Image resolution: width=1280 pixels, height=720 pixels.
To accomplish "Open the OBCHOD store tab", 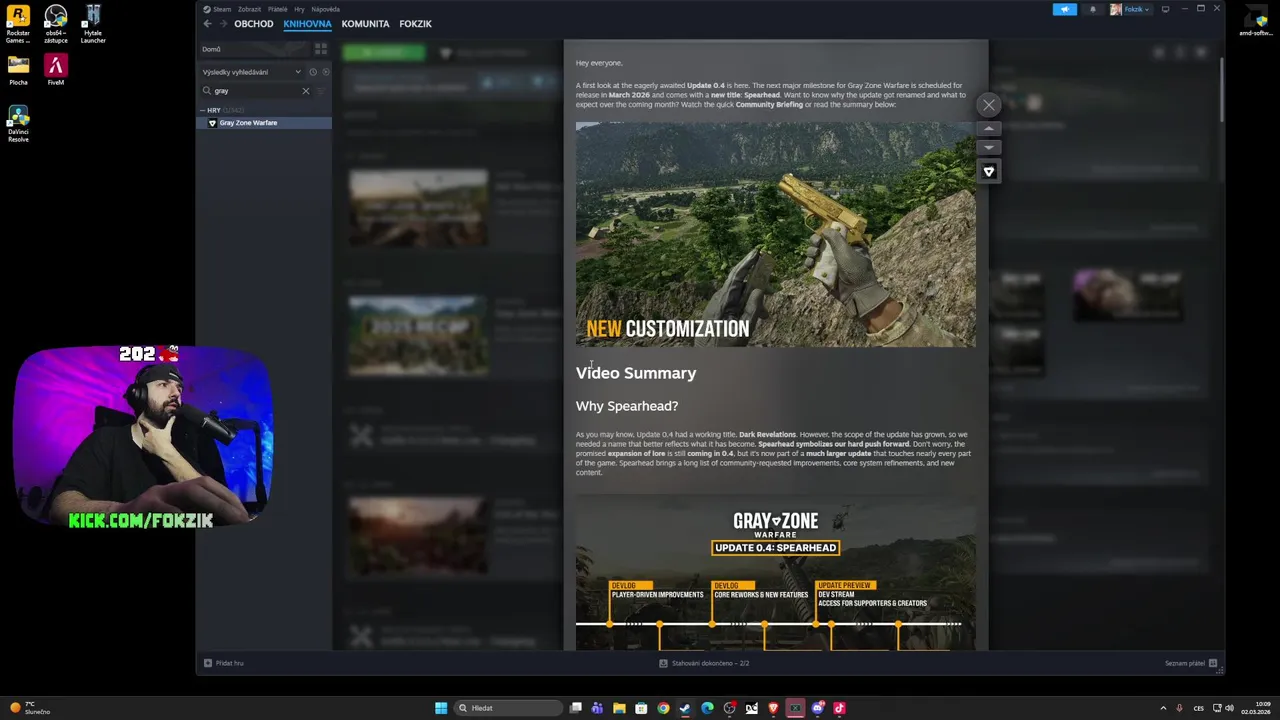I will (x=253, y=24).
